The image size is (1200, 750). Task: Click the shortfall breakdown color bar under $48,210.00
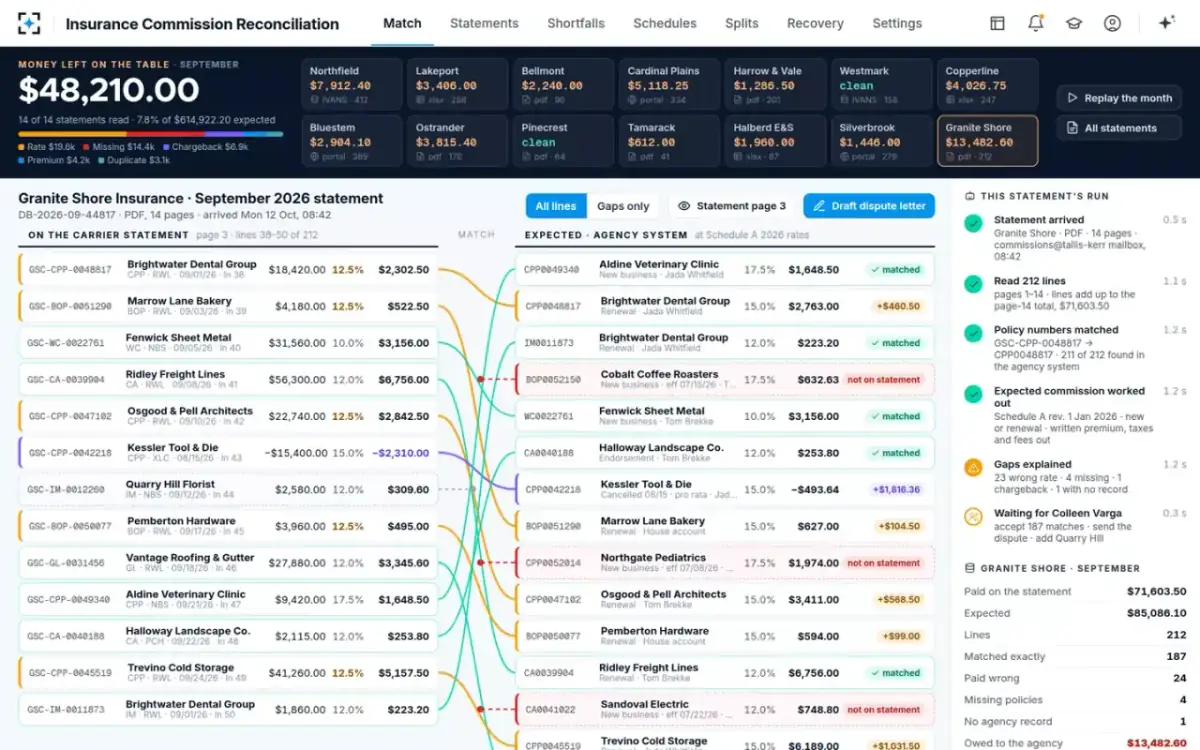[x=150, y=133]
